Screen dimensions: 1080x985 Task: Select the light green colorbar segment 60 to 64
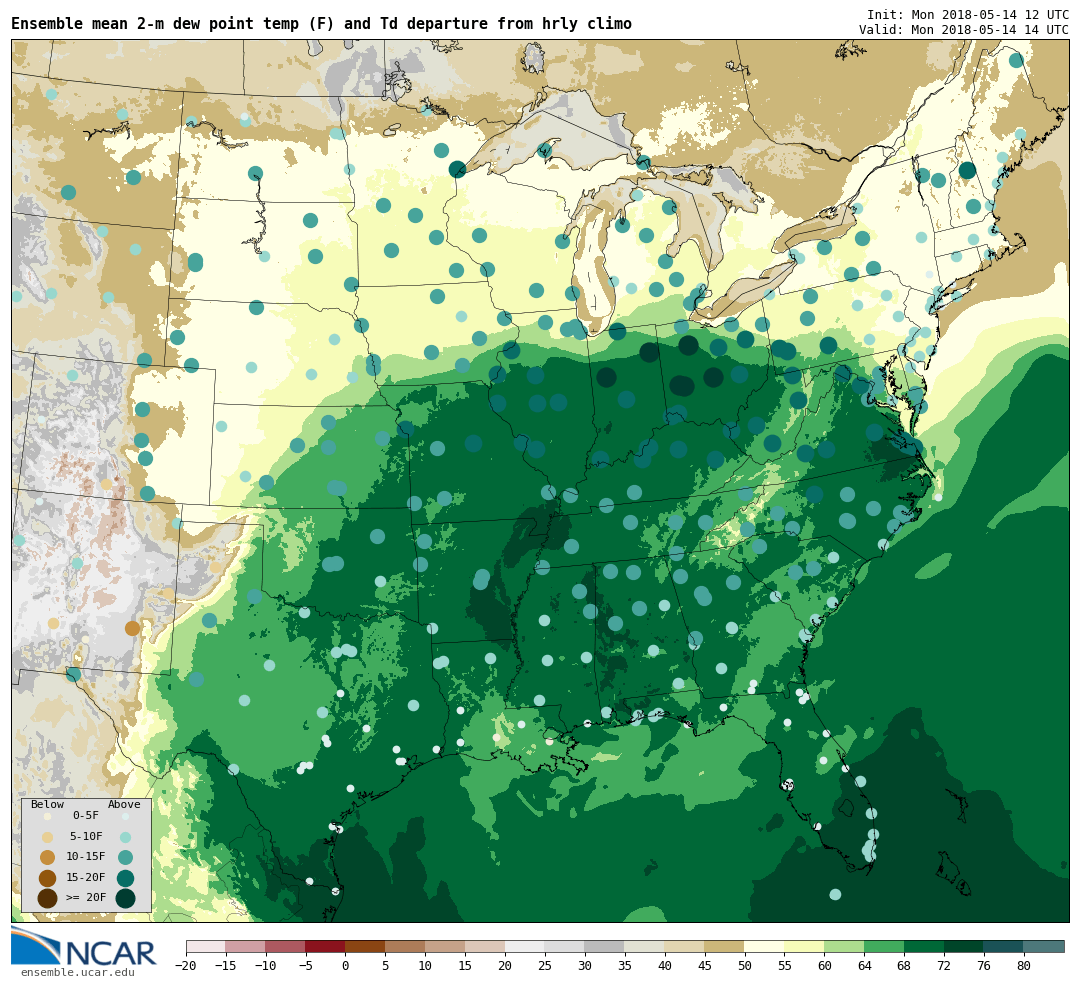click(845, 946)
